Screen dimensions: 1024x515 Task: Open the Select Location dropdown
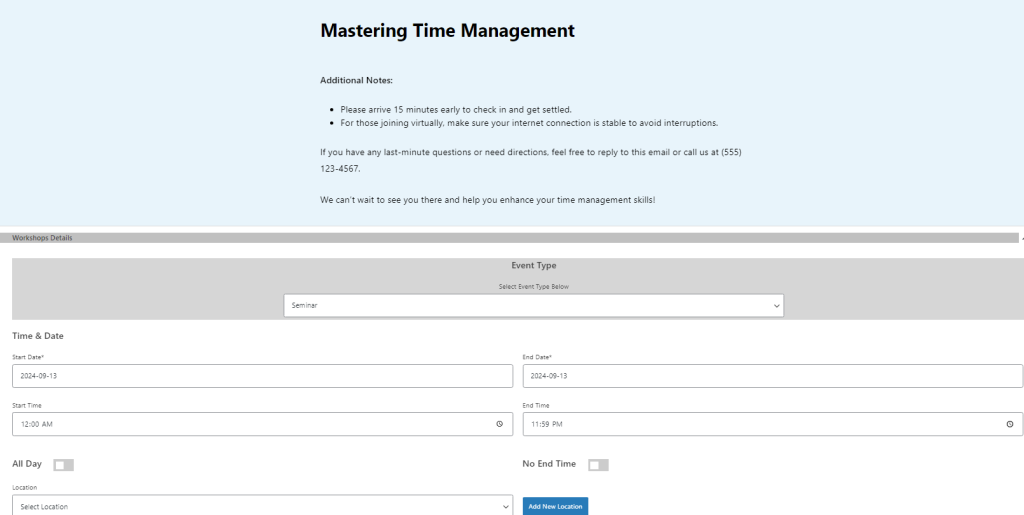pyautogui.click(x=263, y=507)
